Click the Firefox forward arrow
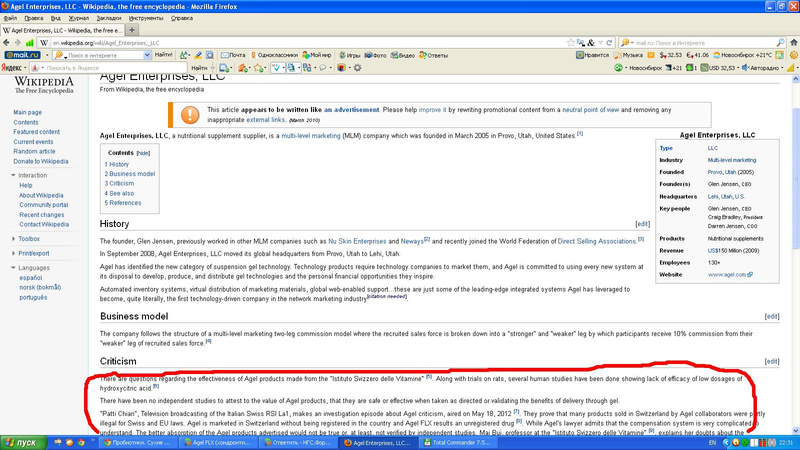The width and height of the screenshot is (800, 450). tap(17, 43)
